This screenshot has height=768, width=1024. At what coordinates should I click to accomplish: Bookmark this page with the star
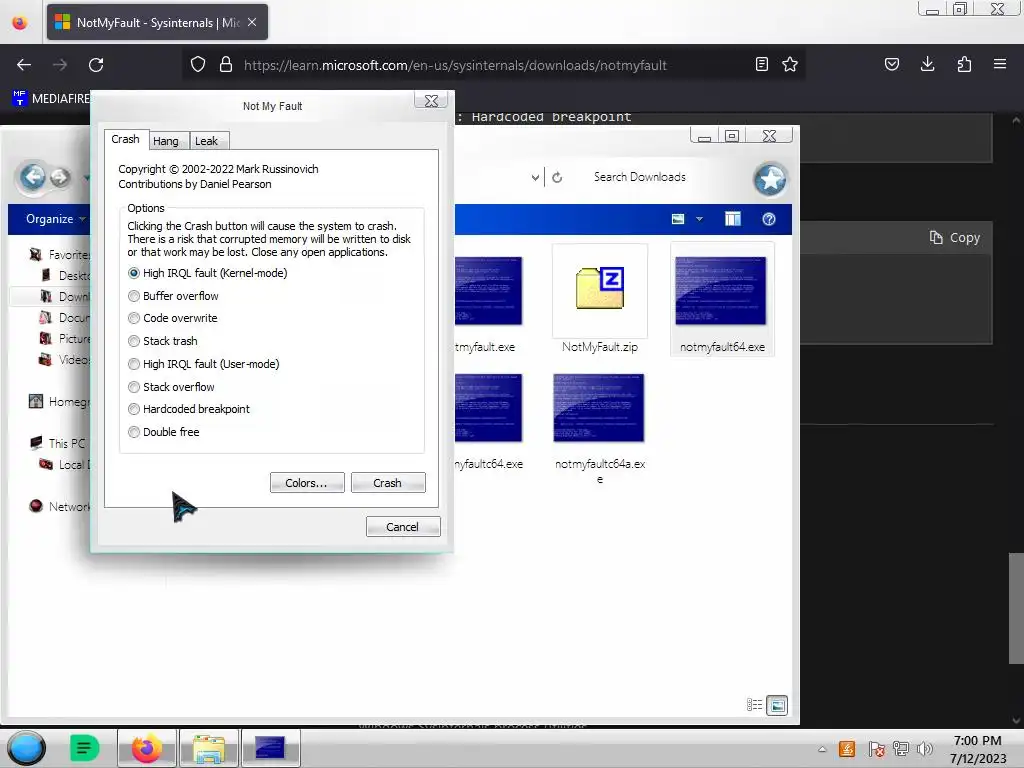(790, 64)
